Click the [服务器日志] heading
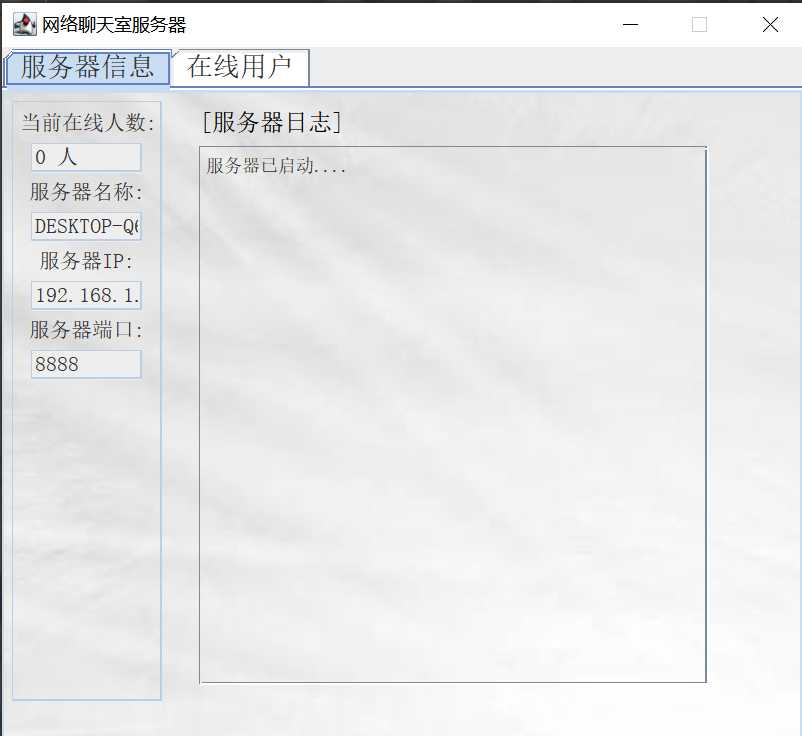 pyautogui.click(x=272, y=122)
